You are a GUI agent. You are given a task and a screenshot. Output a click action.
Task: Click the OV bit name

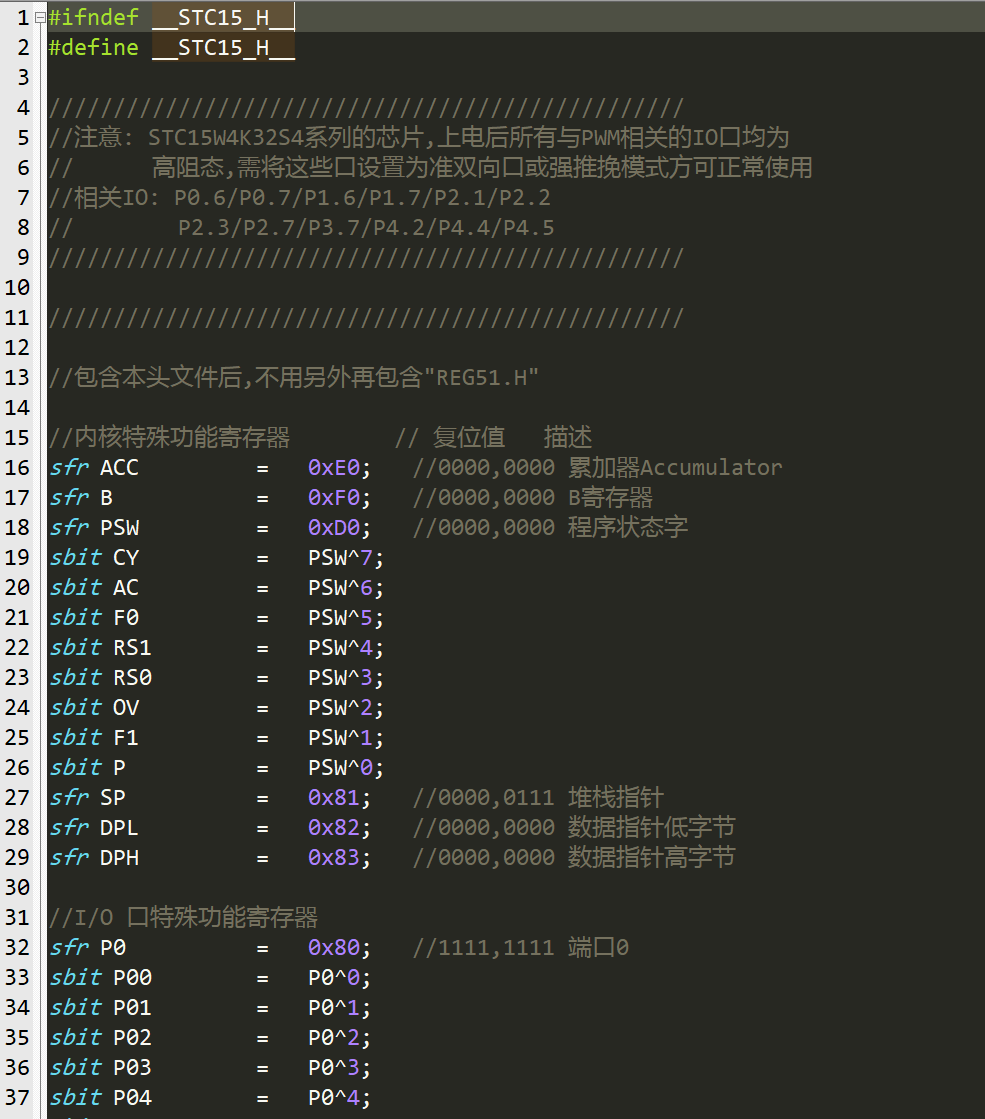(126, 707)
